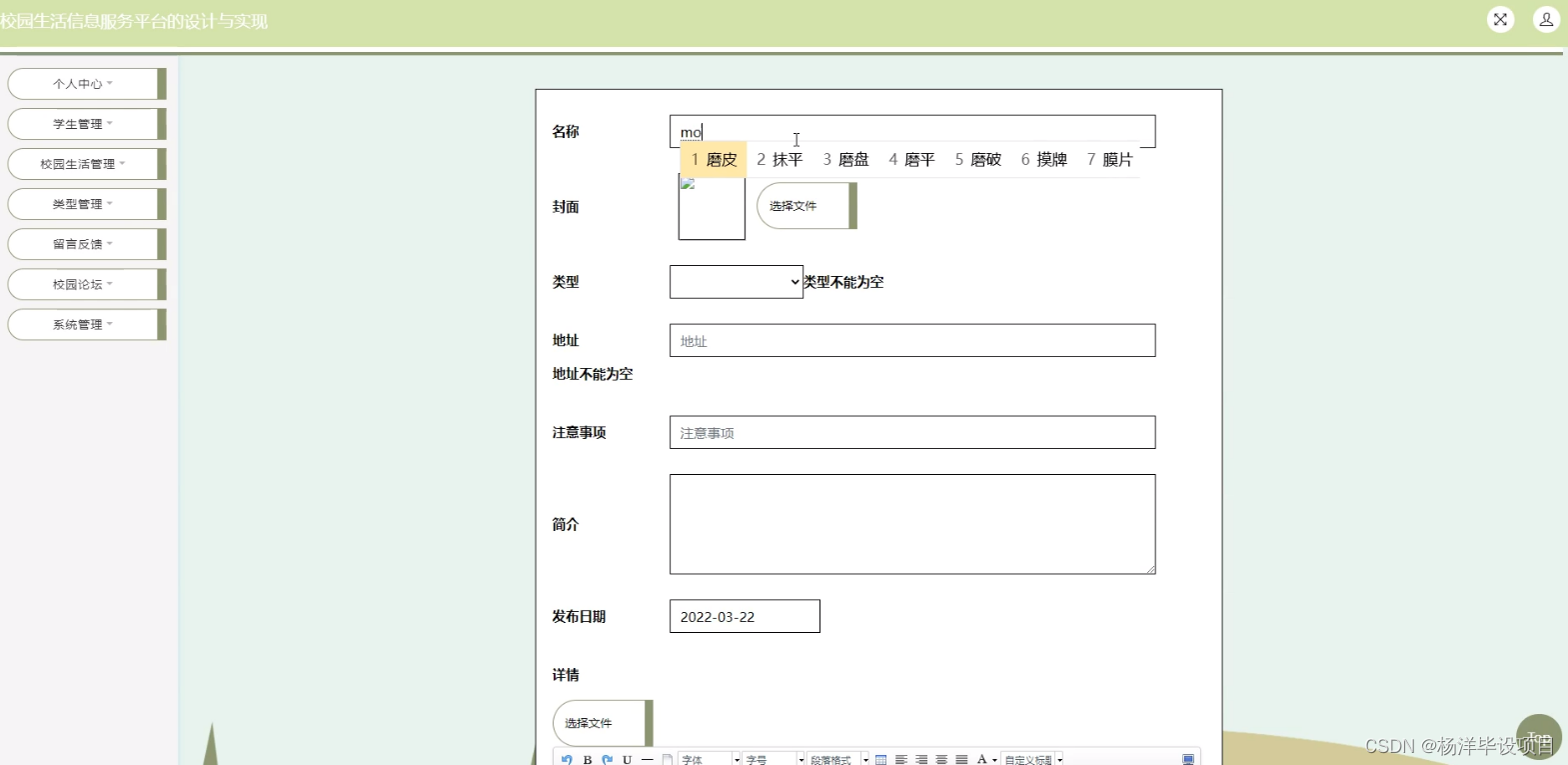Click 选择文件 button under 详情
Viewport: 1568px width, 765px height.
(x=603, y=723)
